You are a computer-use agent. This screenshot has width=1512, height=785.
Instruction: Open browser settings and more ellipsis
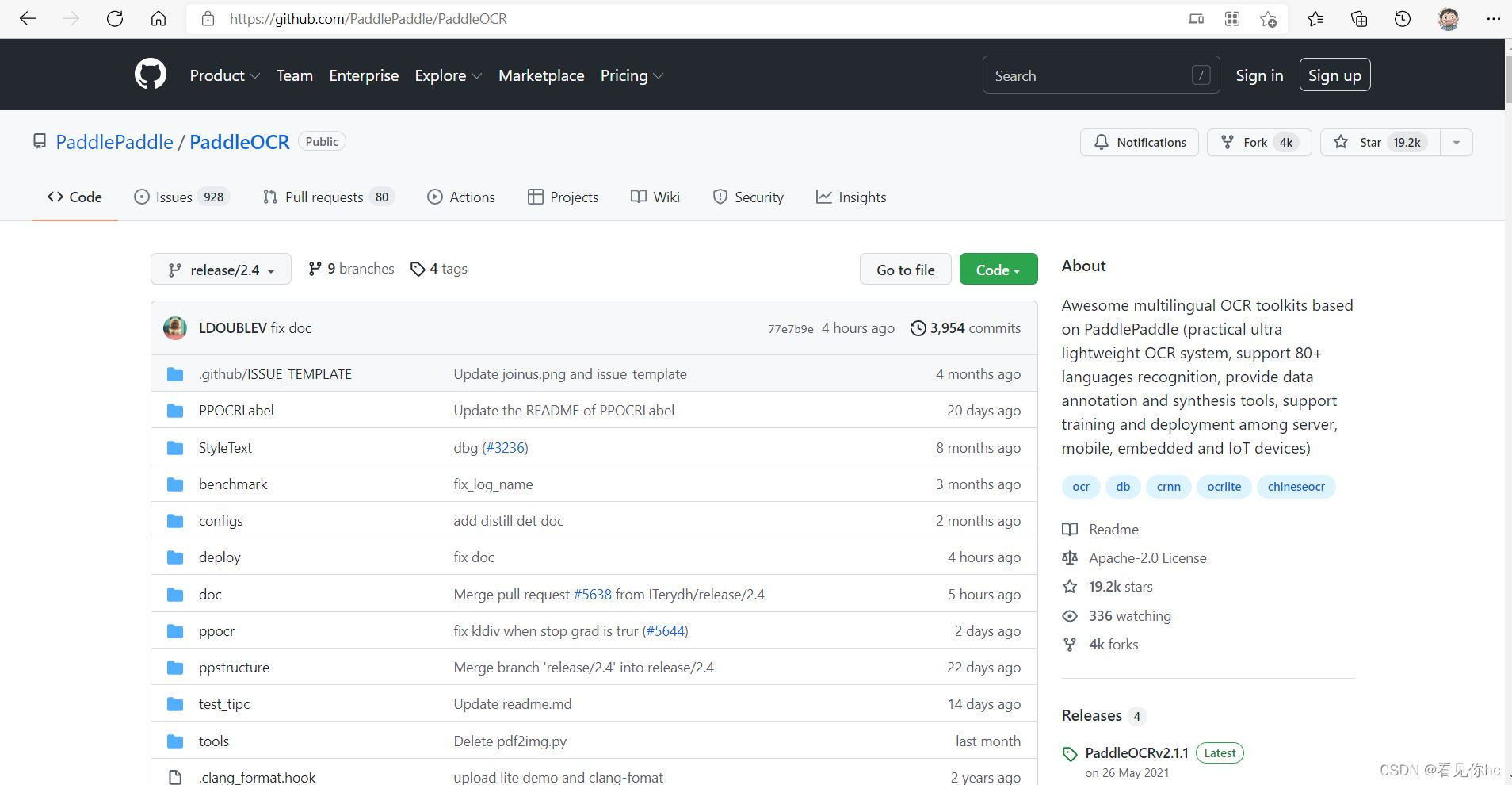click(1494, 19)
